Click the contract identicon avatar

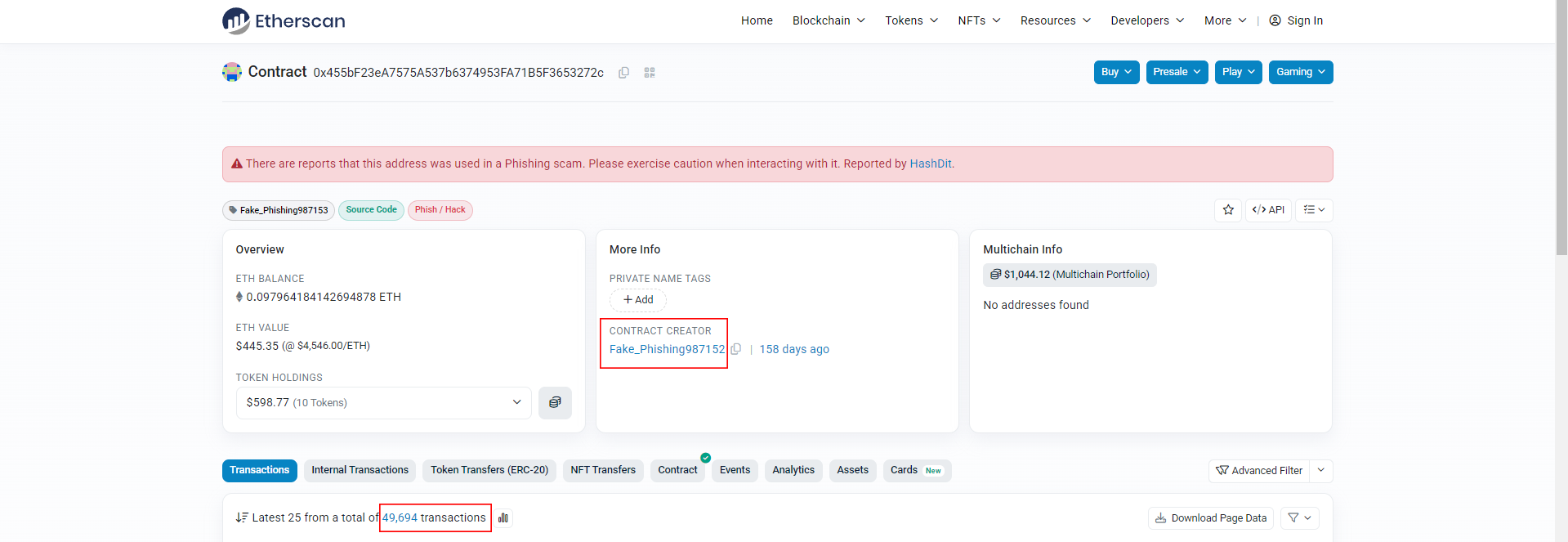click(232, 72)
